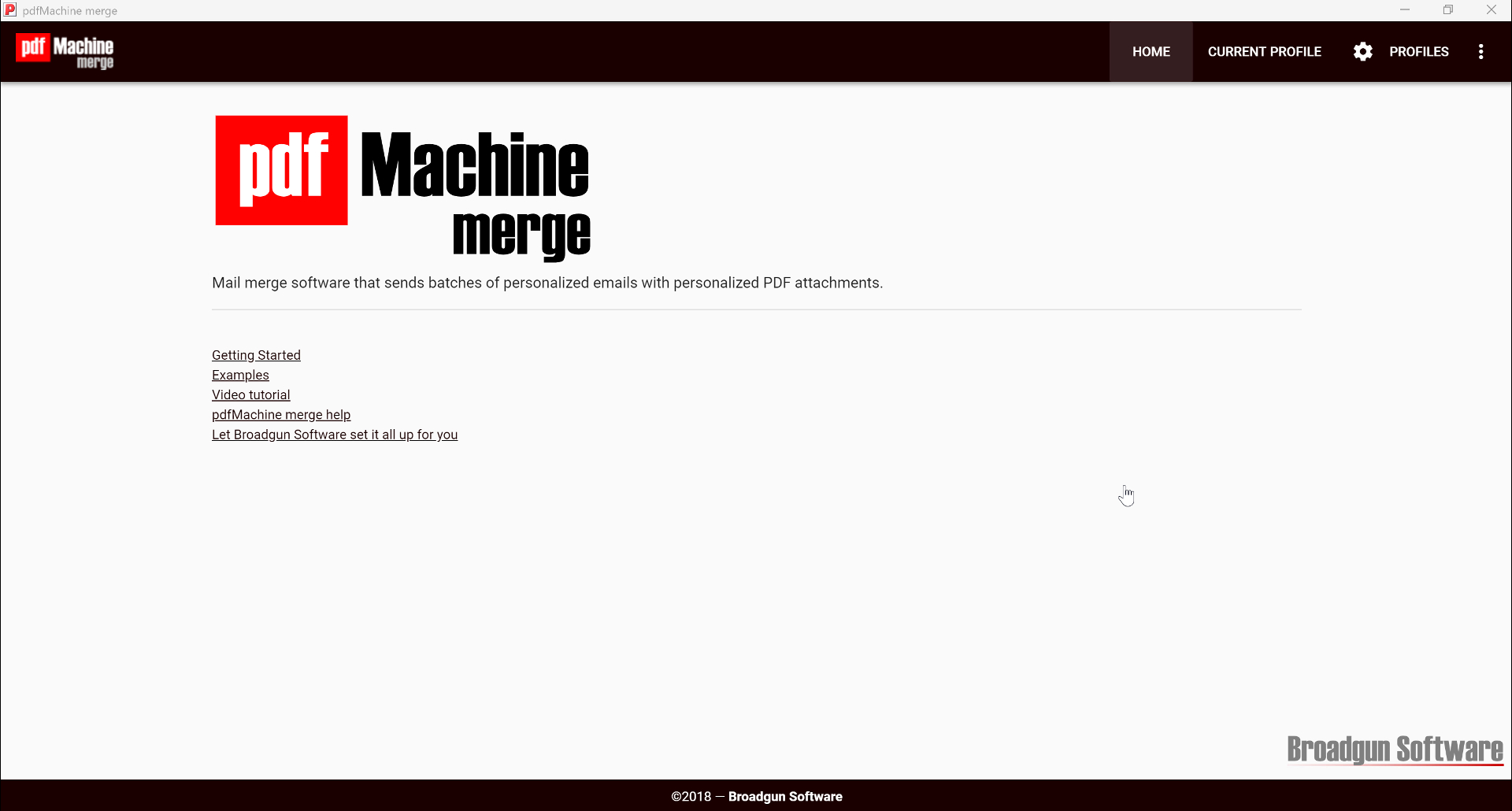Click the pdfMachine merge logo in header

(x=65, y=51)
